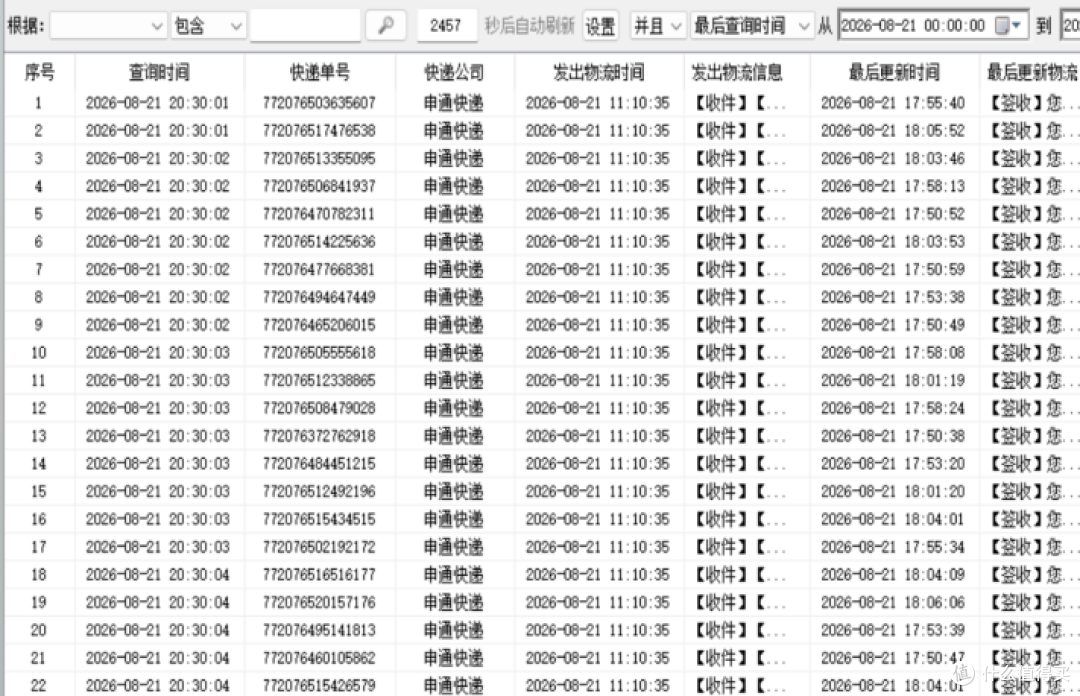The image size is (1080, 696).
Task: Click the 发出物流信息 column header
Action: click(x=736, y=72)
